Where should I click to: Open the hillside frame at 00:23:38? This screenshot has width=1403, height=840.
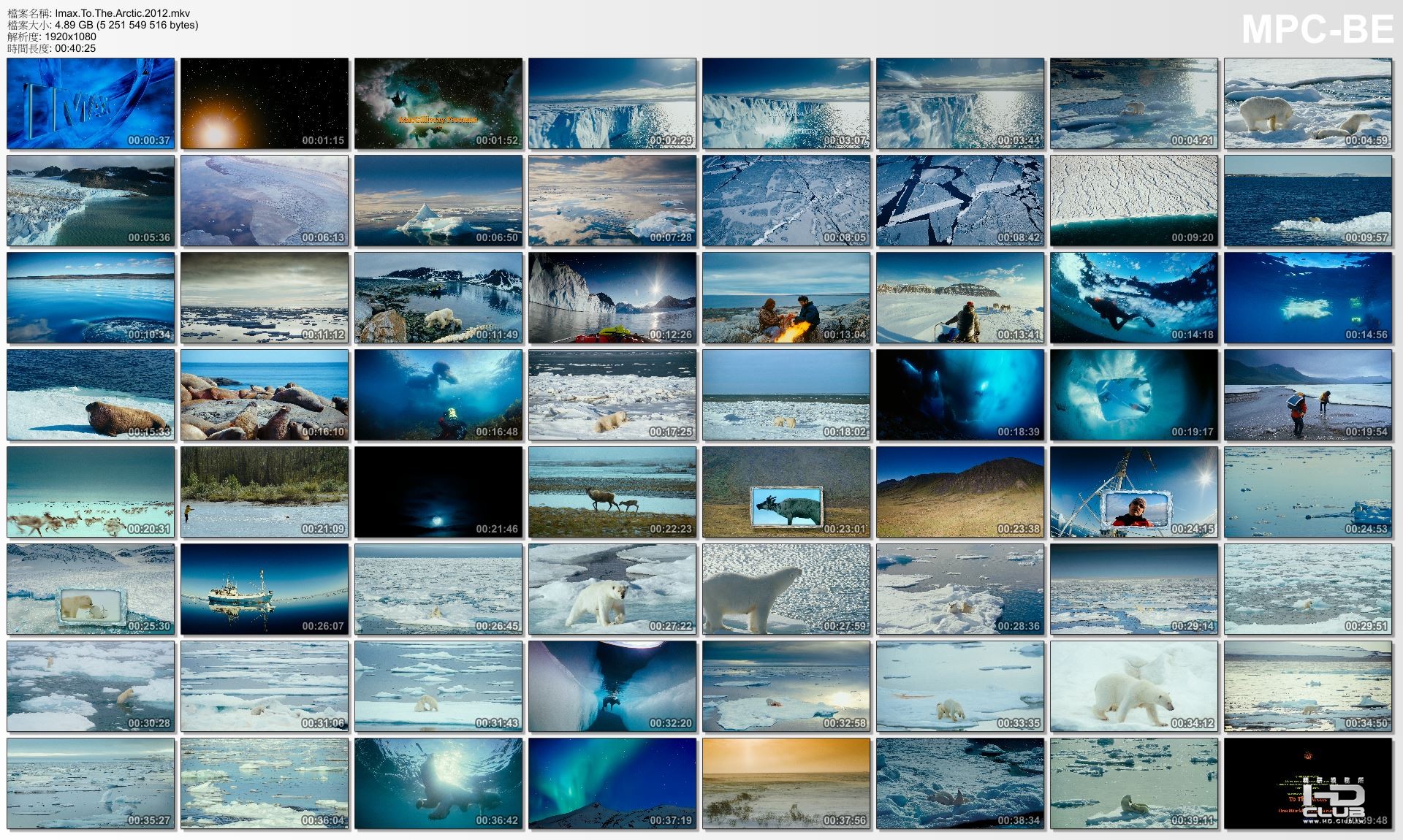[960, 492]
